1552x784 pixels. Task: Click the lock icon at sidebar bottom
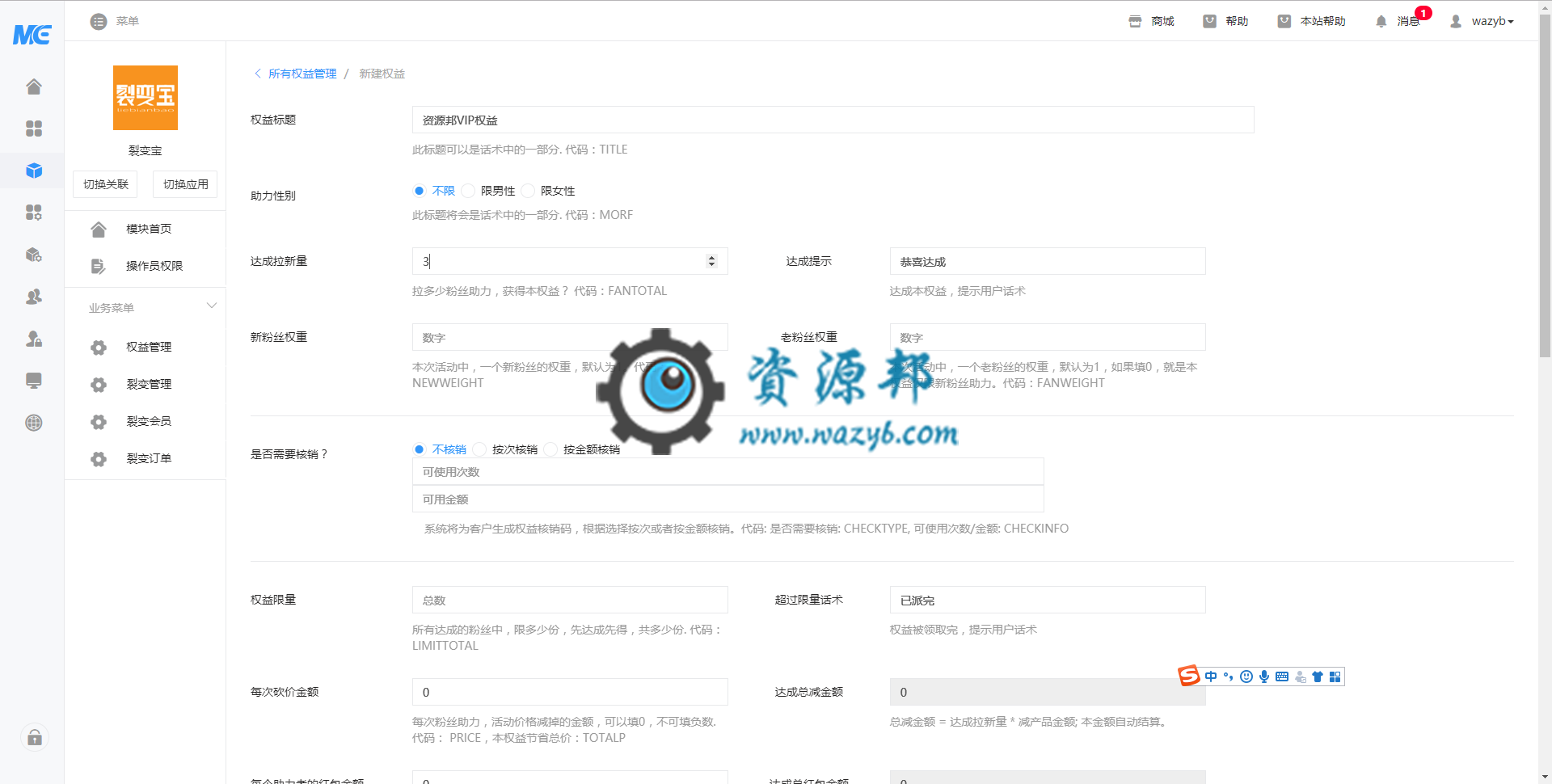click(34, 737)
